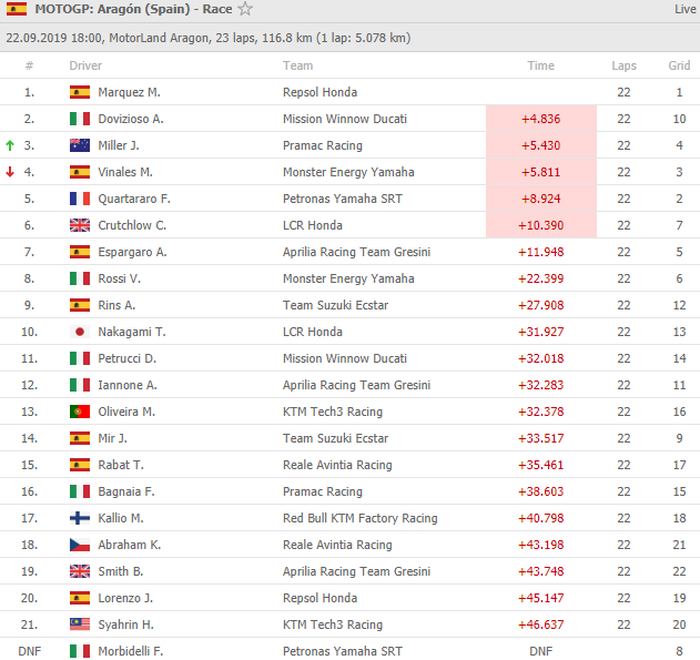The height and width of the screenshot is (660, 700).
Task: Click the Czech flag next to Abraham K.
Action: click(x=80, y=545)
